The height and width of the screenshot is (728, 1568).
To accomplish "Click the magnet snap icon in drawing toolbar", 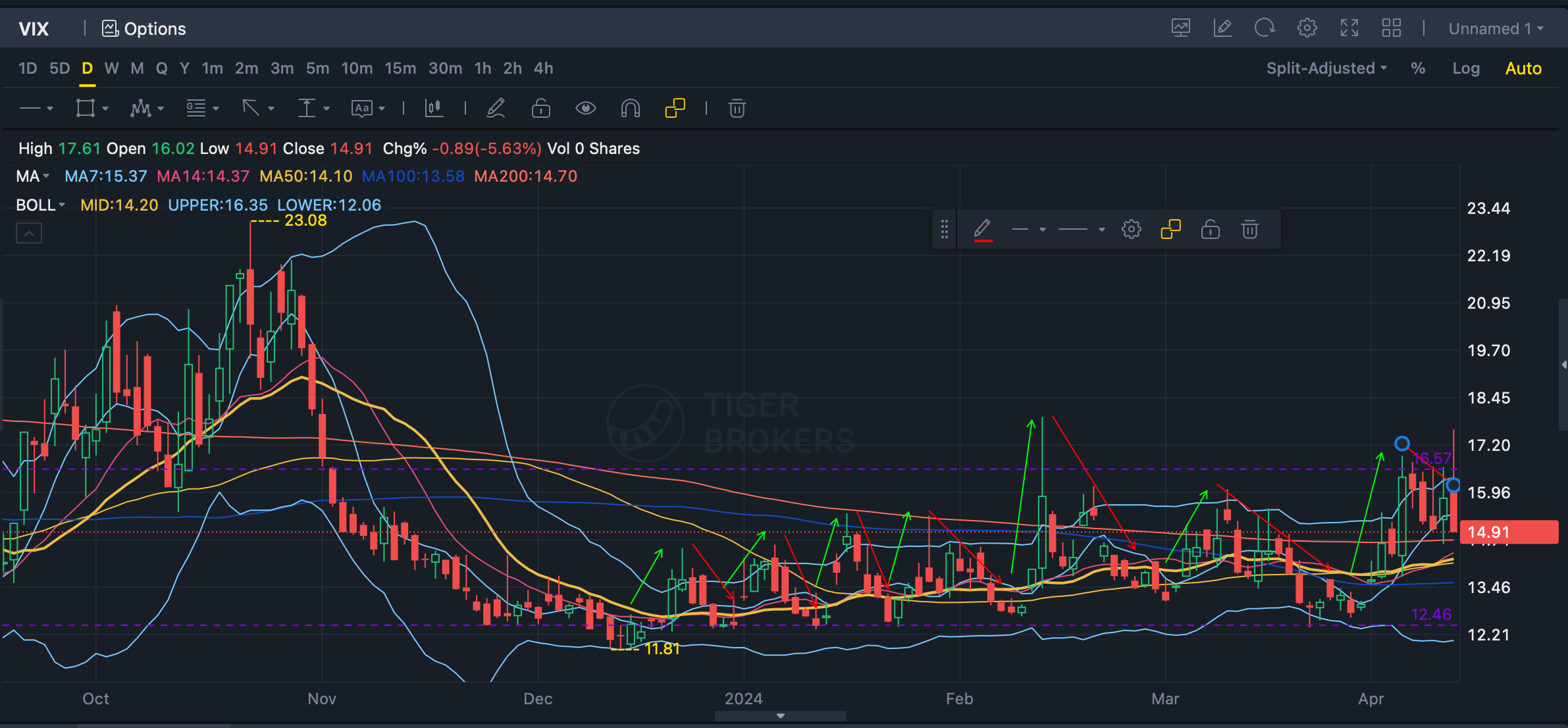I will tap(630, 108).
